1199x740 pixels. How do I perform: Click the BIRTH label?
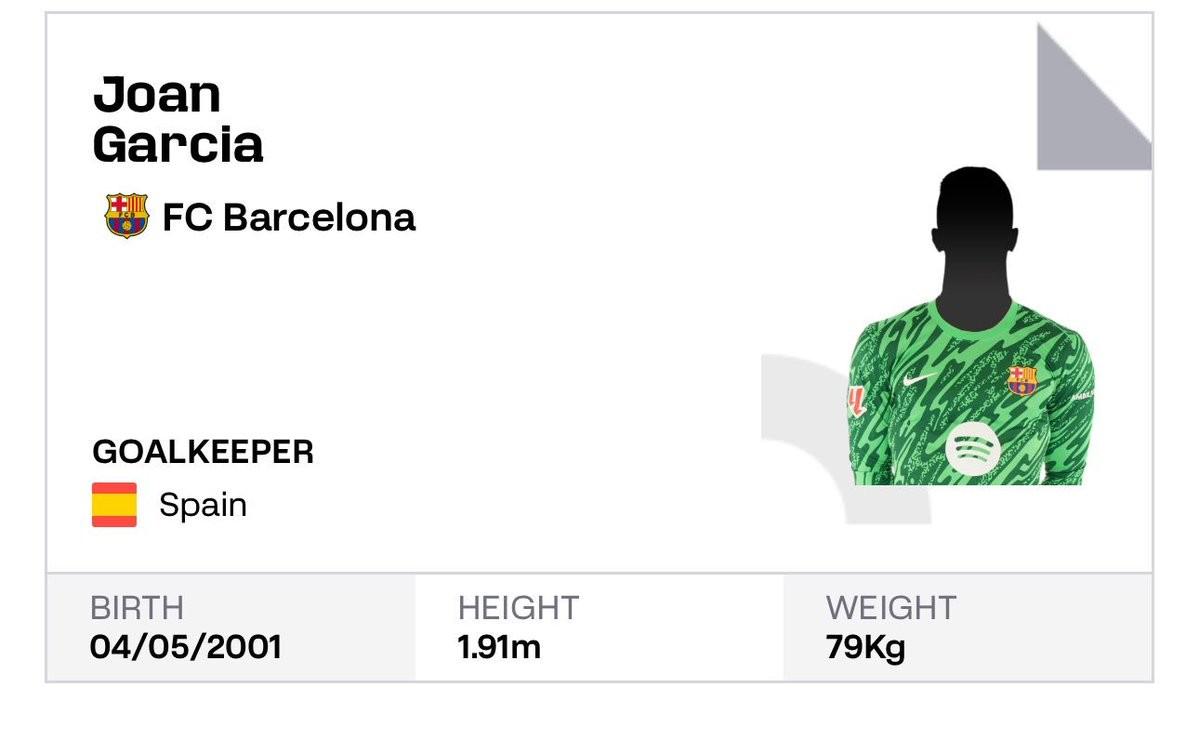[137, 608]
